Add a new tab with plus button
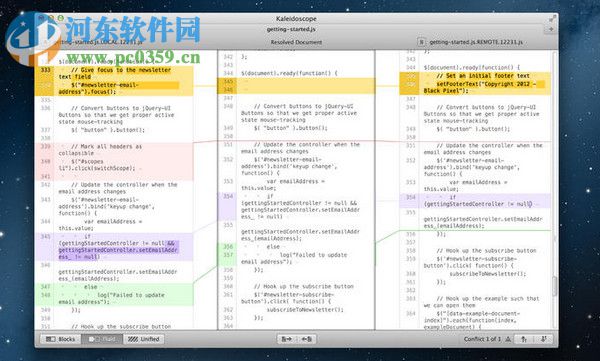Image resolution: width=600 pixels, height=361 pixels. 551,29
